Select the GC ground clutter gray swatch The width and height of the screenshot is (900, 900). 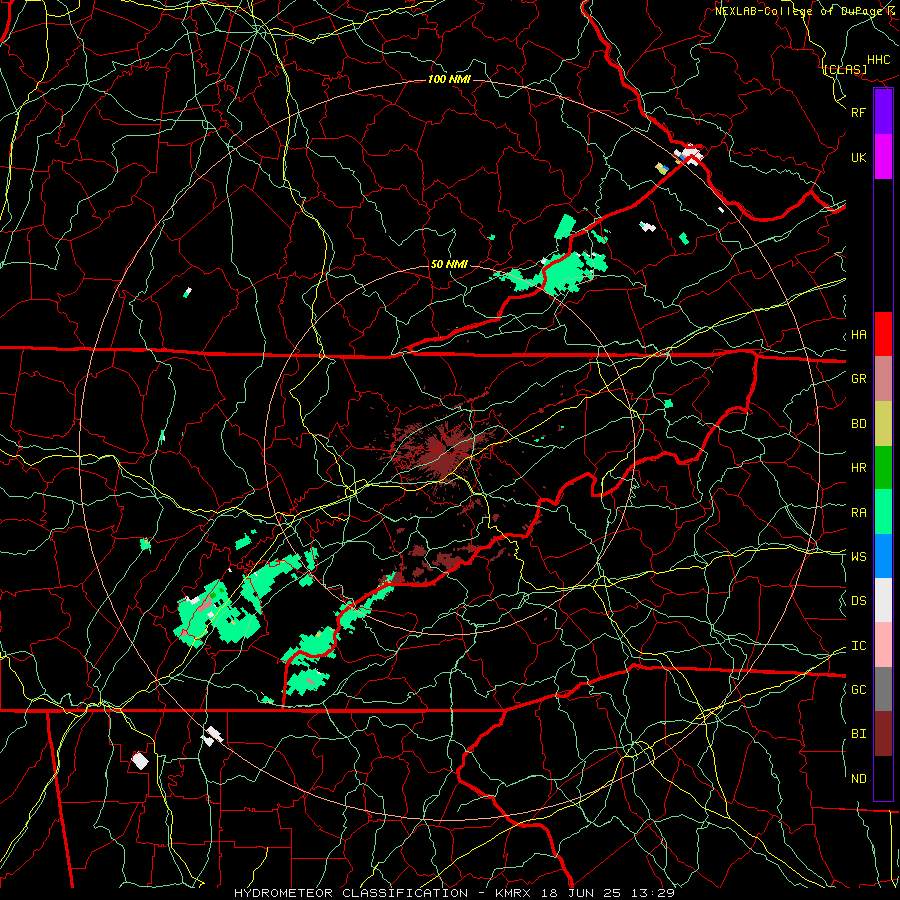(883, 689)
